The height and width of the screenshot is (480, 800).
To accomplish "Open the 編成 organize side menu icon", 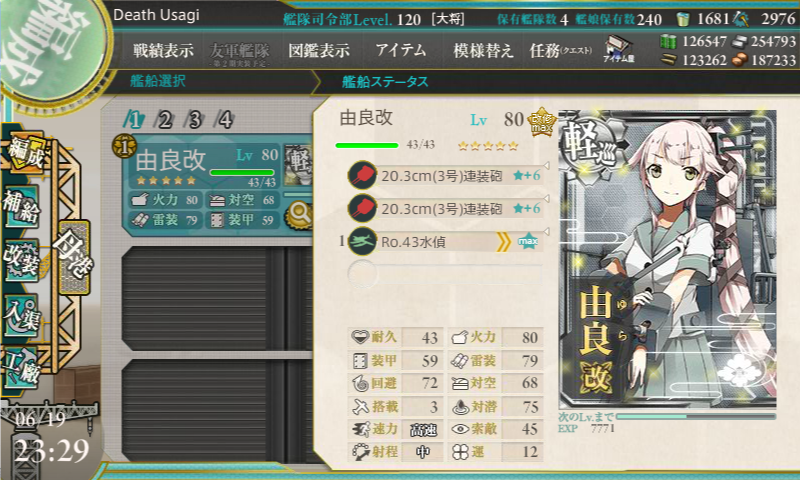I will click(25, 155).
